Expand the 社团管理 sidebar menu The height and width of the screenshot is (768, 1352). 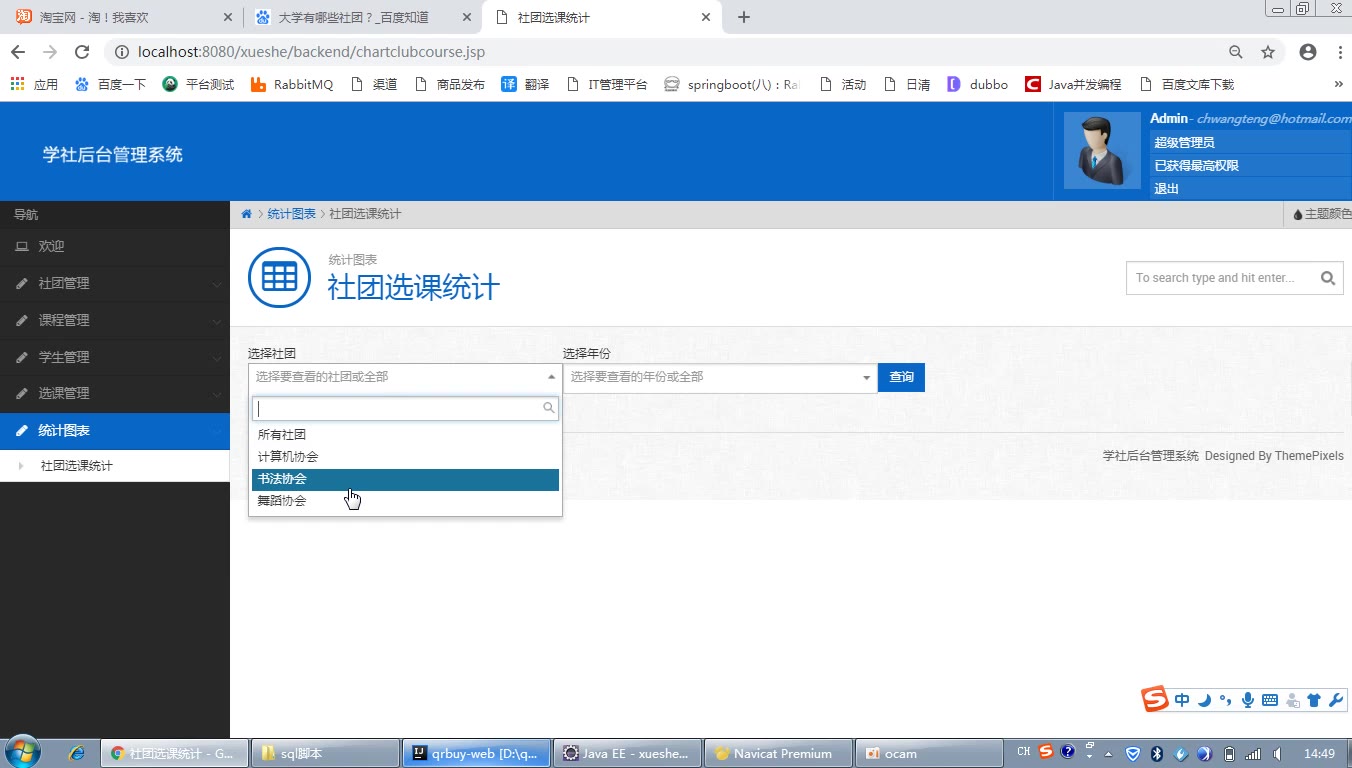[115, 284]
